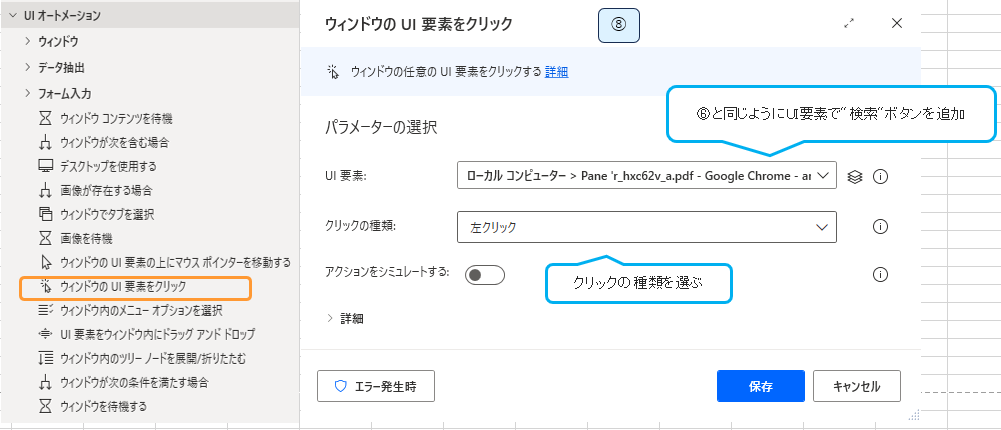Select デスクトップを使用する action
The image size is (1001, 430).
tap(108, 166)
